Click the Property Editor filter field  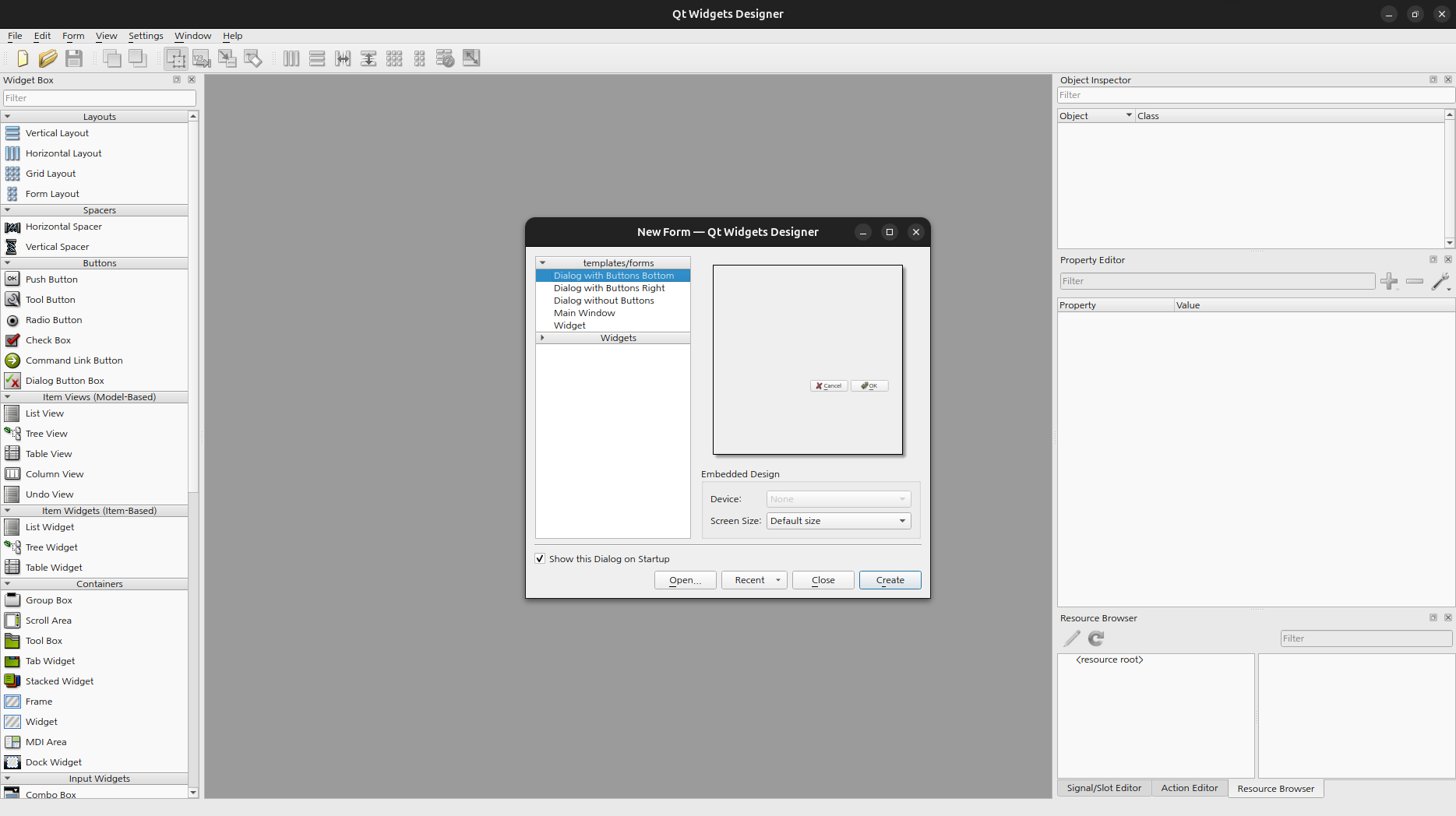(1217, 281)
